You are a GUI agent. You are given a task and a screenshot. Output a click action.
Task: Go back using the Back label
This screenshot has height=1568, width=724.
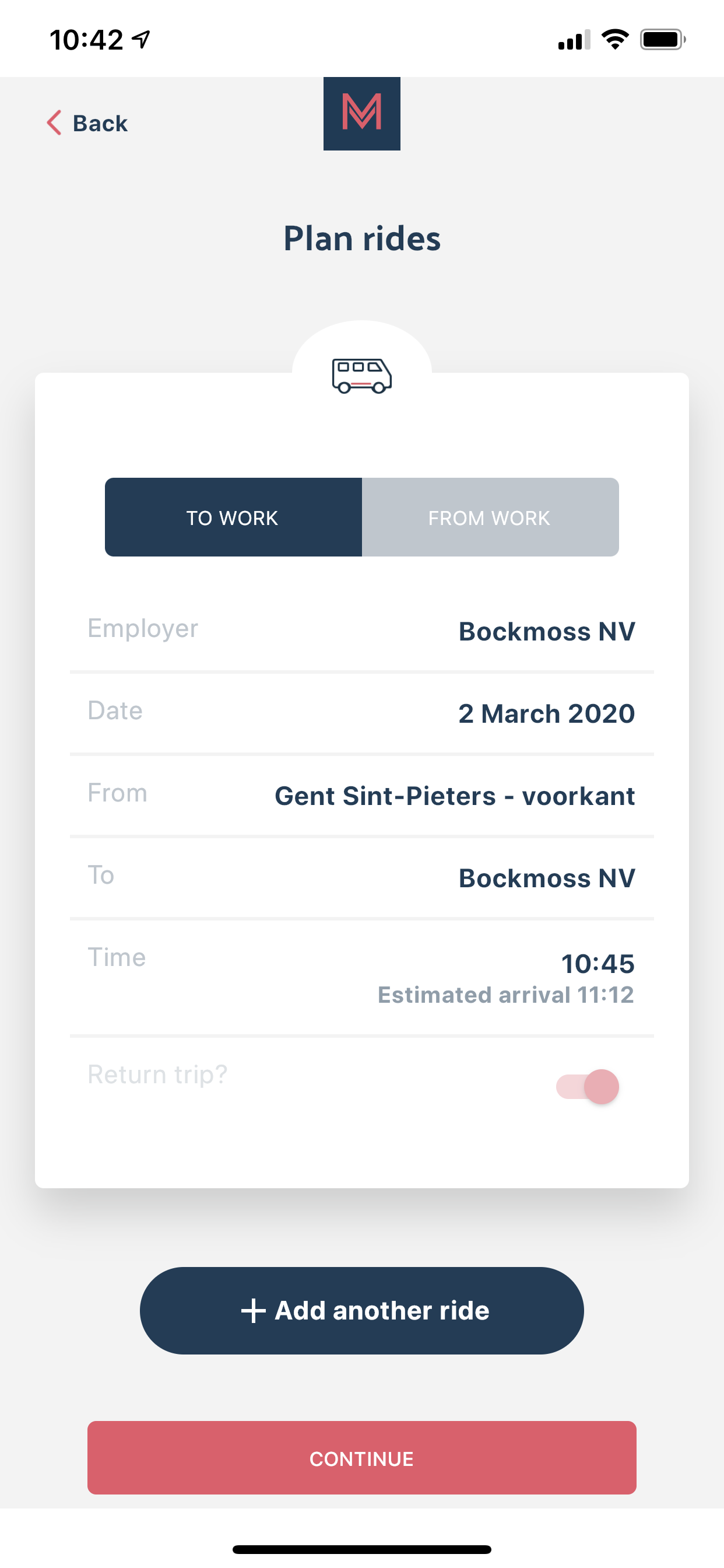100,123
